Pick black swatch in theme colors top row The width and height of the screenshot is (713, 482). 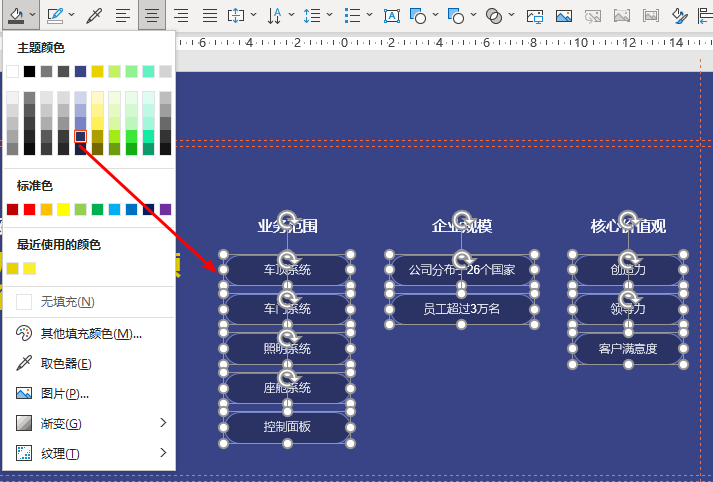coord(30,71)
